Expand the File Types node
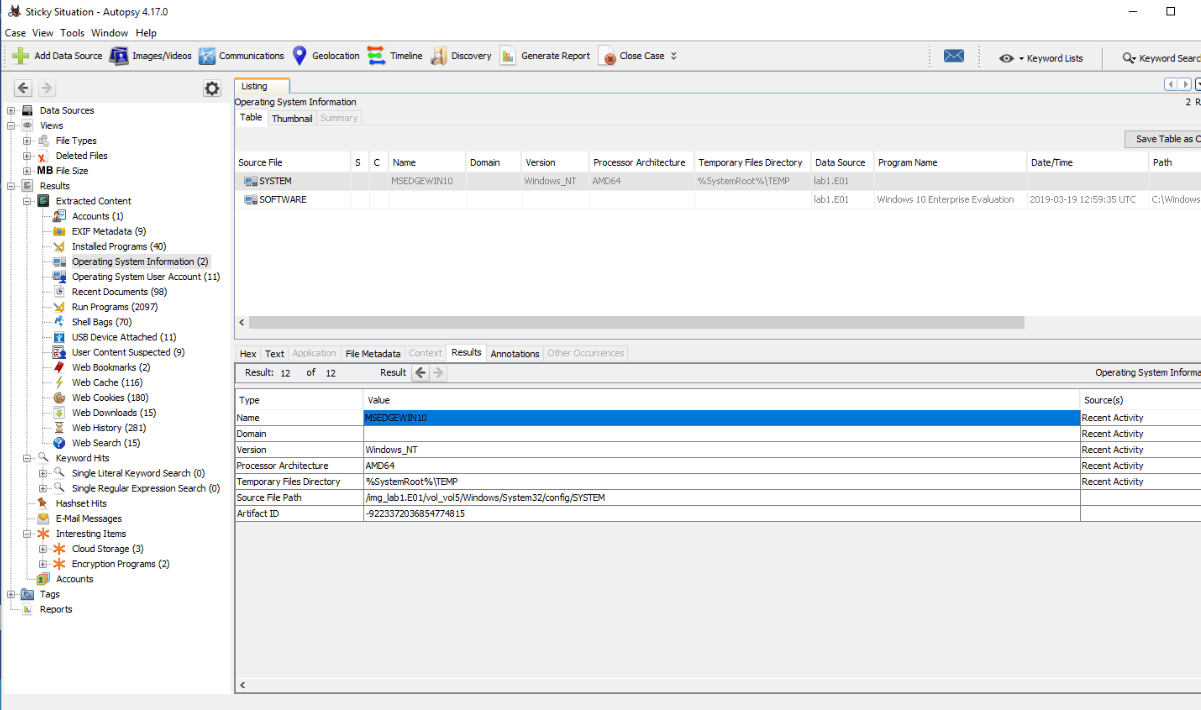This screenshot has height=710, width=1201. [27, 140]
